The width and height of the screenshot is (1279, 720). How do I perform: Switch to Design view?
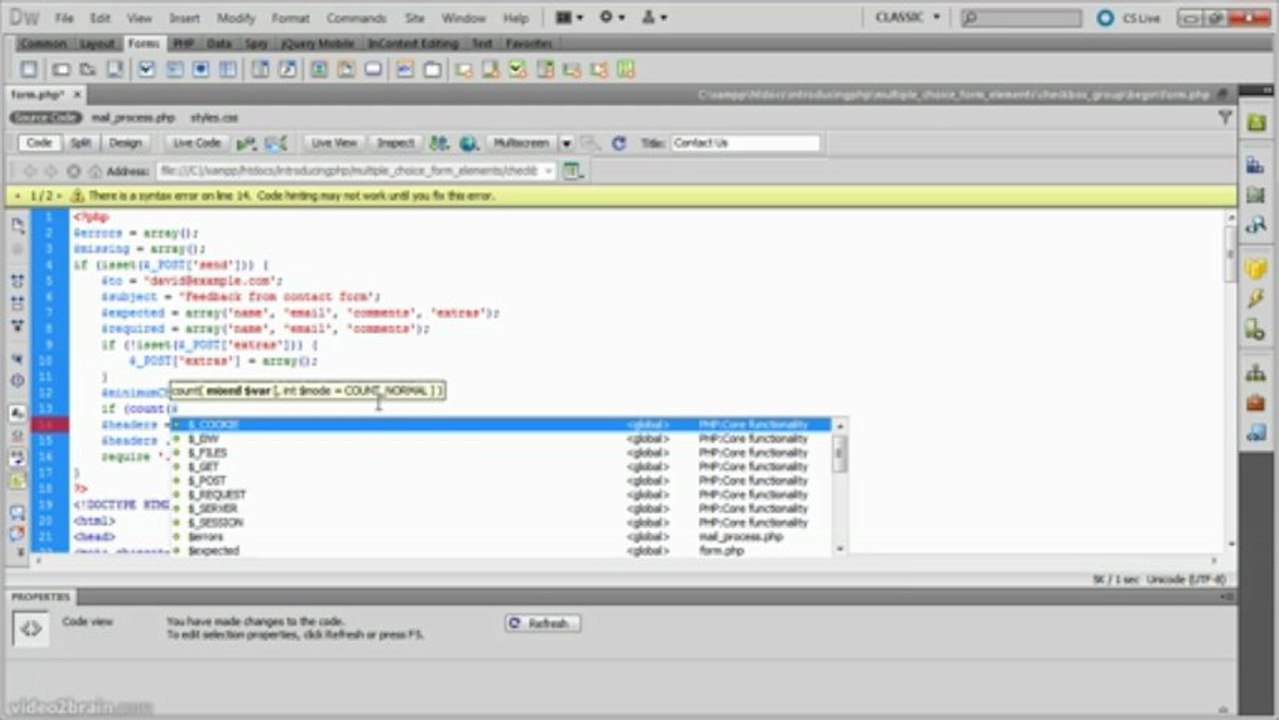pos(125,143)
